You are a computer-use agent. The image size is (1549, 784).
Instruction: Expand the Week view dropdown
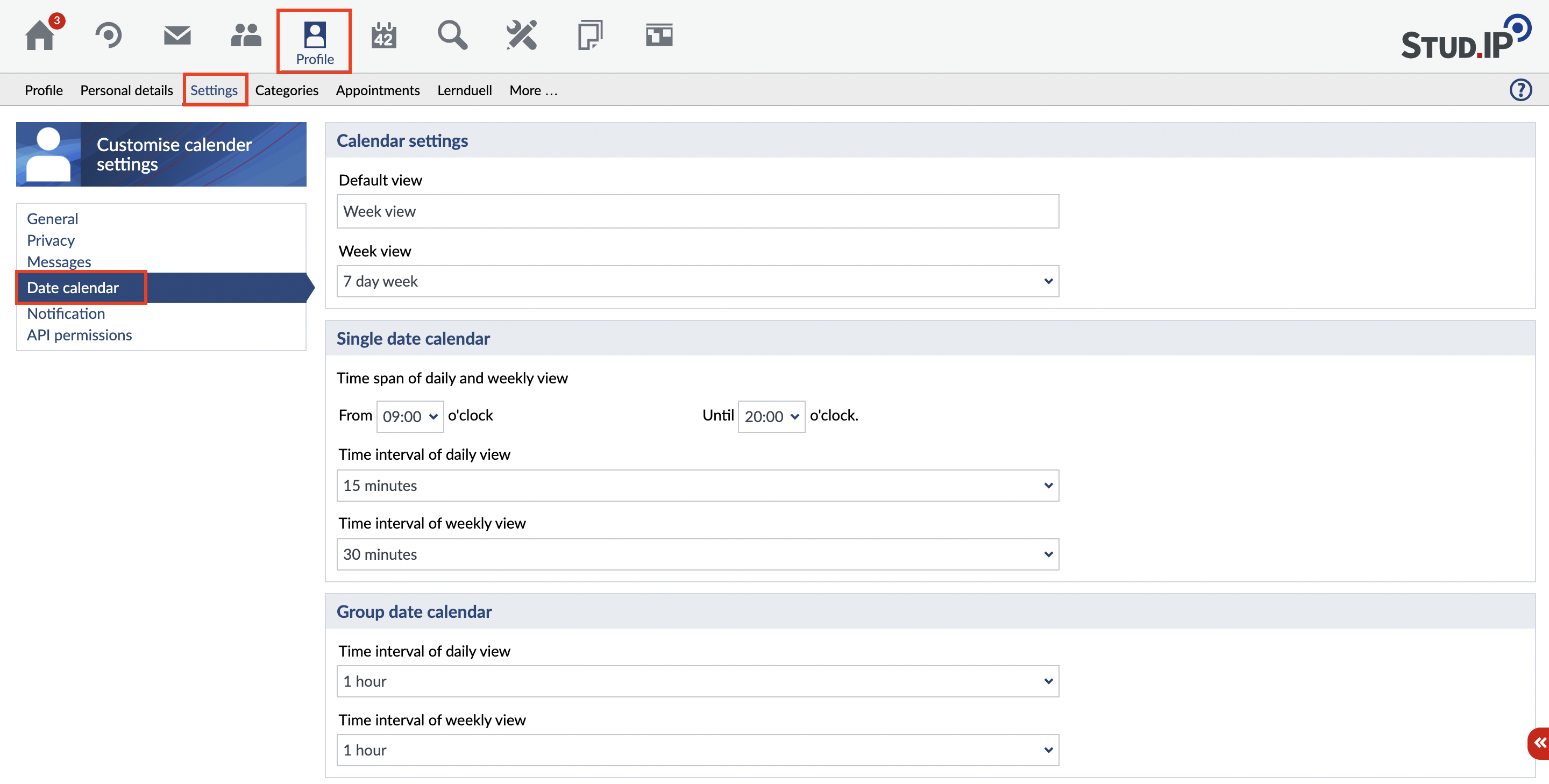point(698,281)
